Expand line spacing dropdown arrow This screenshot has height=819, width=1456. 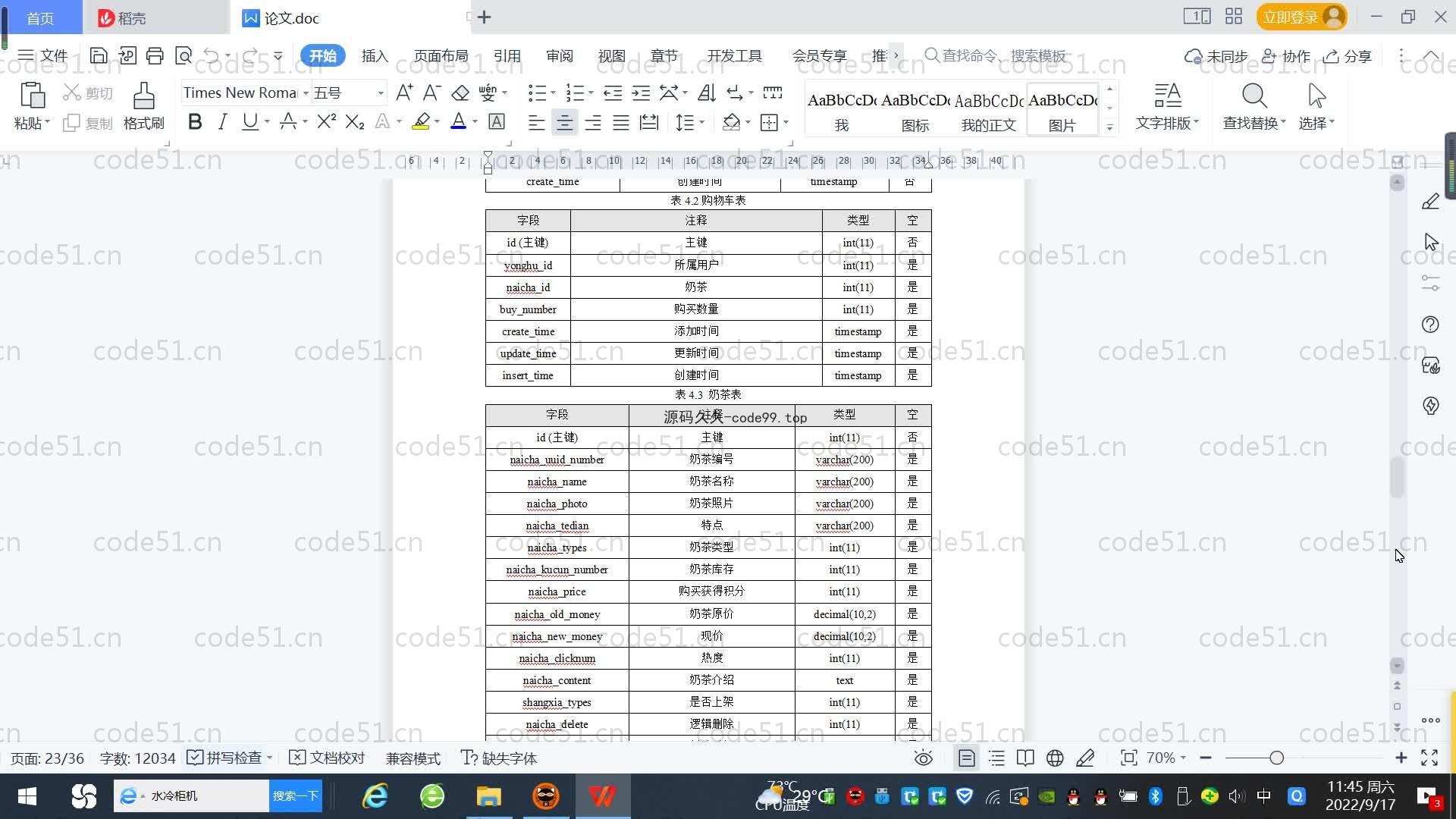coord(701,122)
